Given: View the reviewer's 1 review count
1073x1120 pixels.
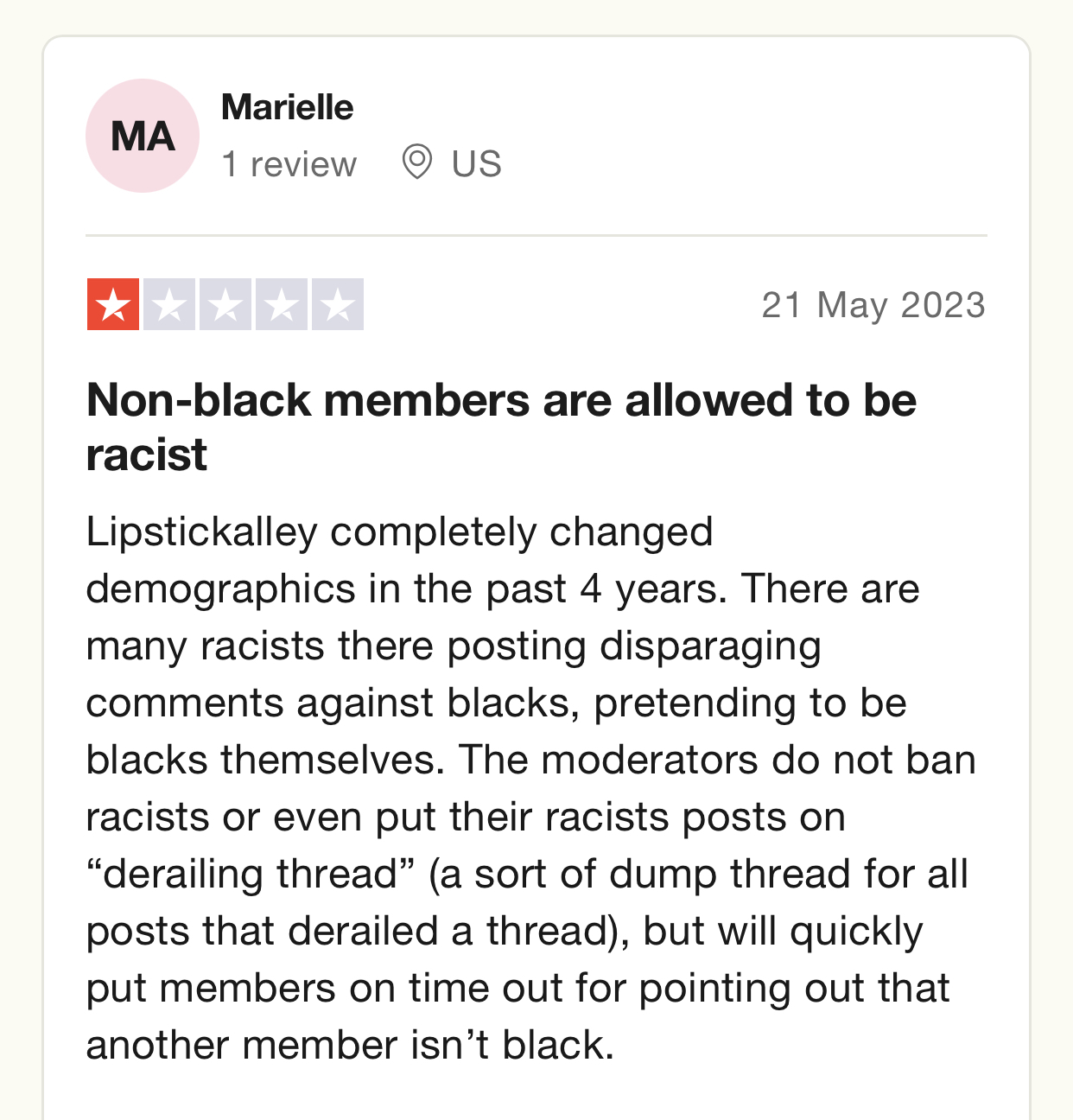Looking at the screenshot, I should tap(289, 164).
